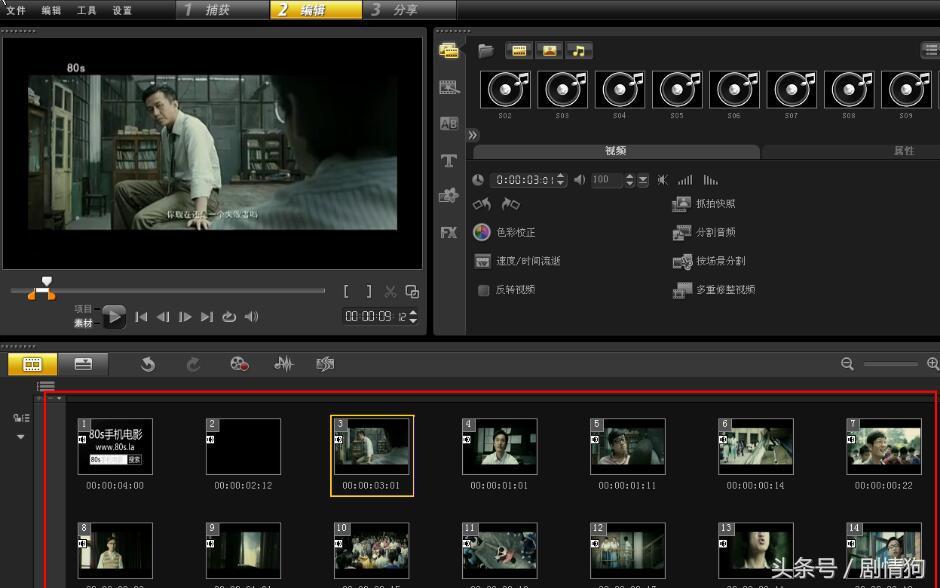This screenshot has height=588, width=940.
Task: Open the Transitions library icon
Action: (x=449, y=88)
